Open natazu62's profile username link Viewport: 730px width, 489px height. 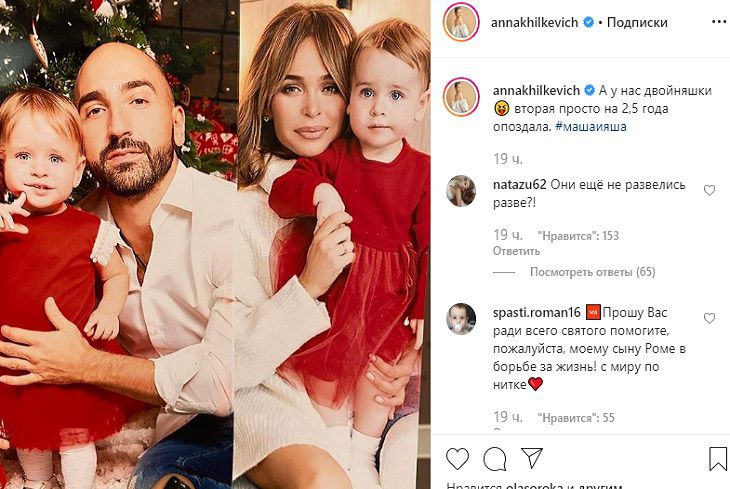pyautogui.click(x=519, y=185)
